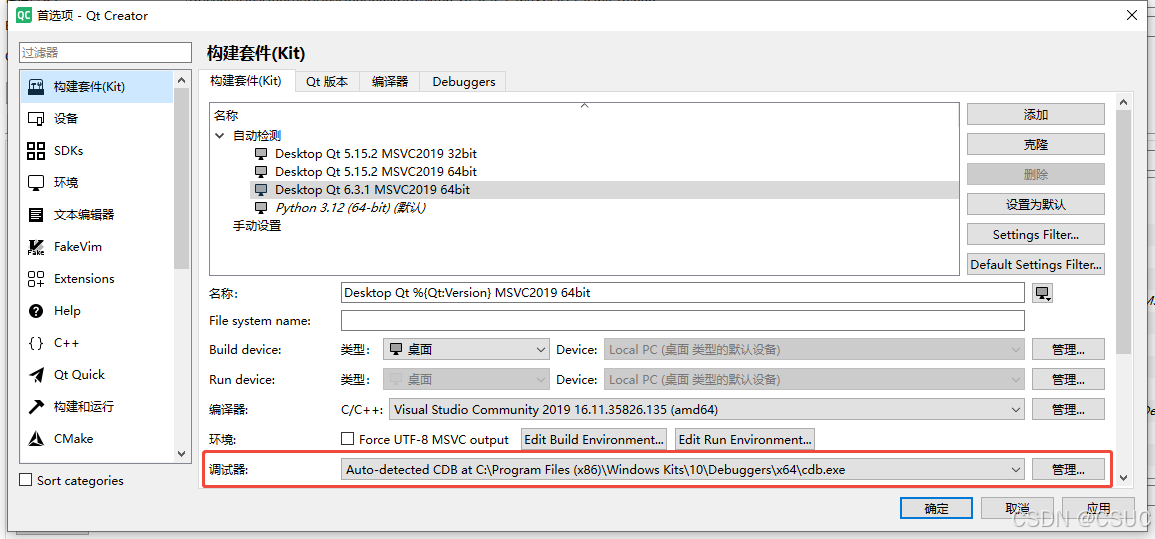Screen dimensions: 1155x539
Task: Open the Qt Quick category icon
Action: 36,375
